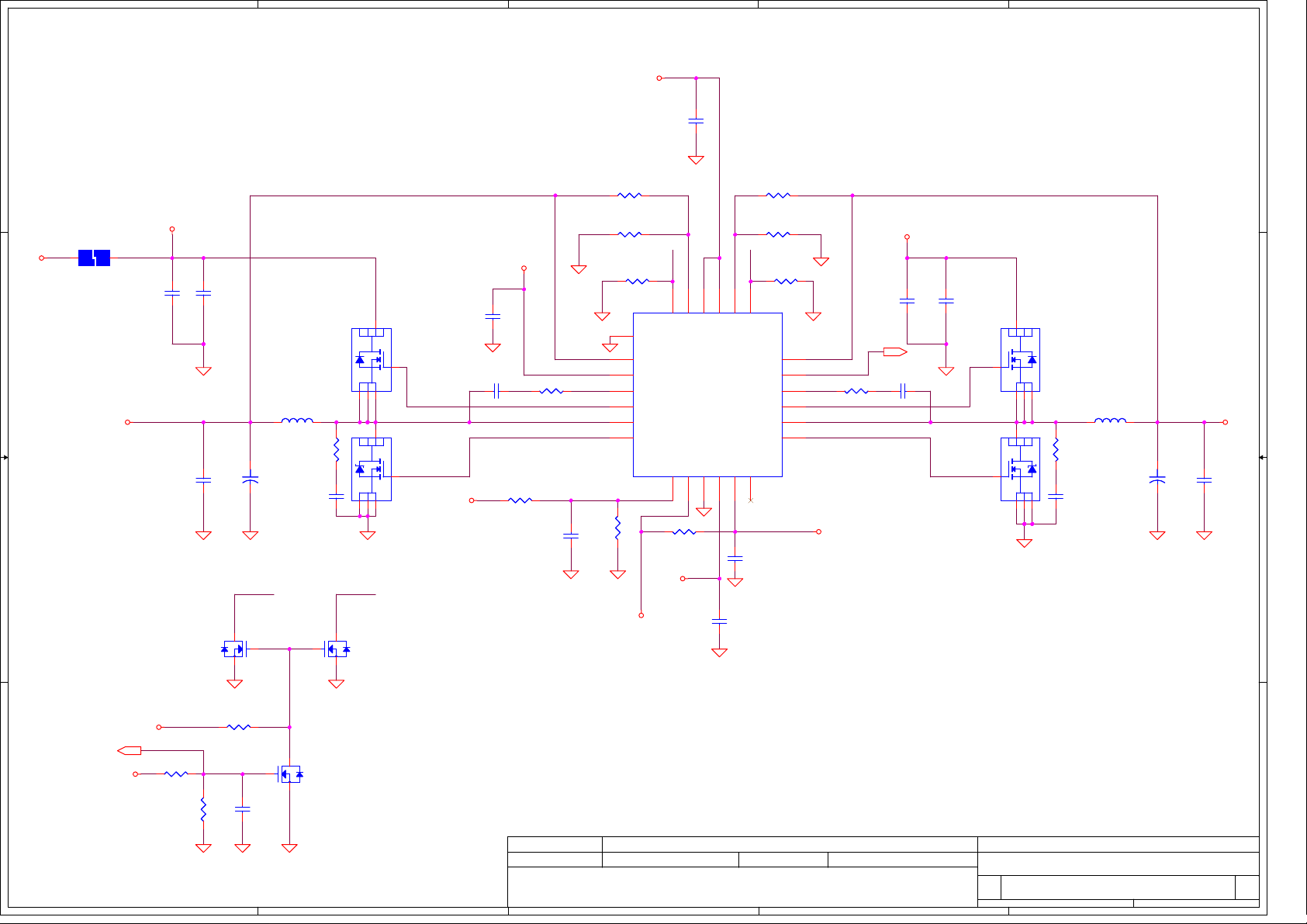Click the red port flag at lower left
The image size is (1307, 924).
(129, 750)
